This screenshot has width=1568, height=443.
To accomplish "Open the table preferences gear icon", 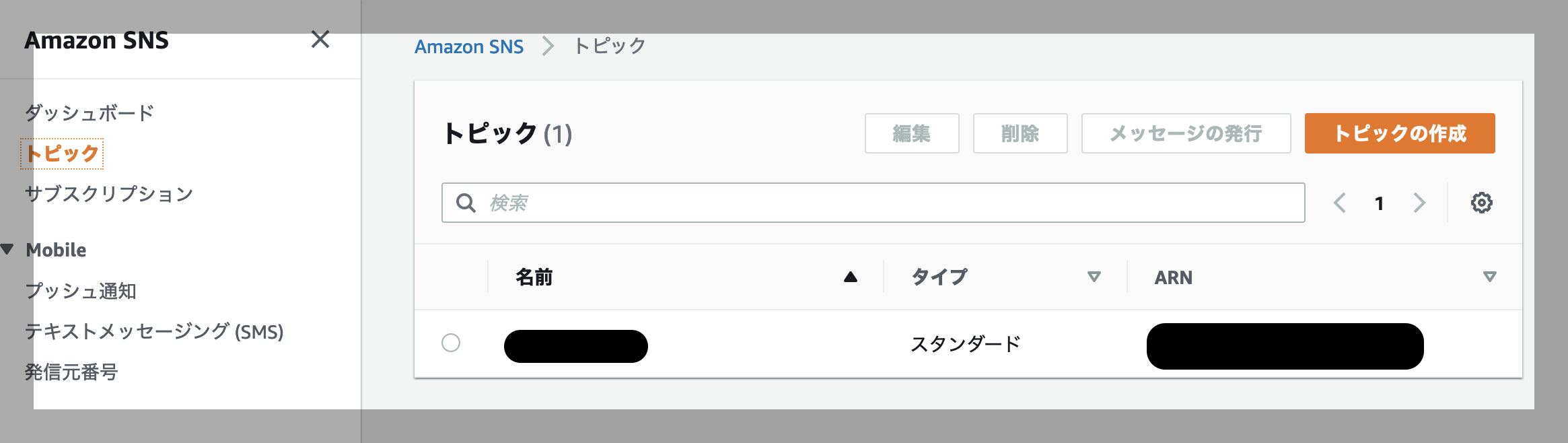I will click(1481, 202).
